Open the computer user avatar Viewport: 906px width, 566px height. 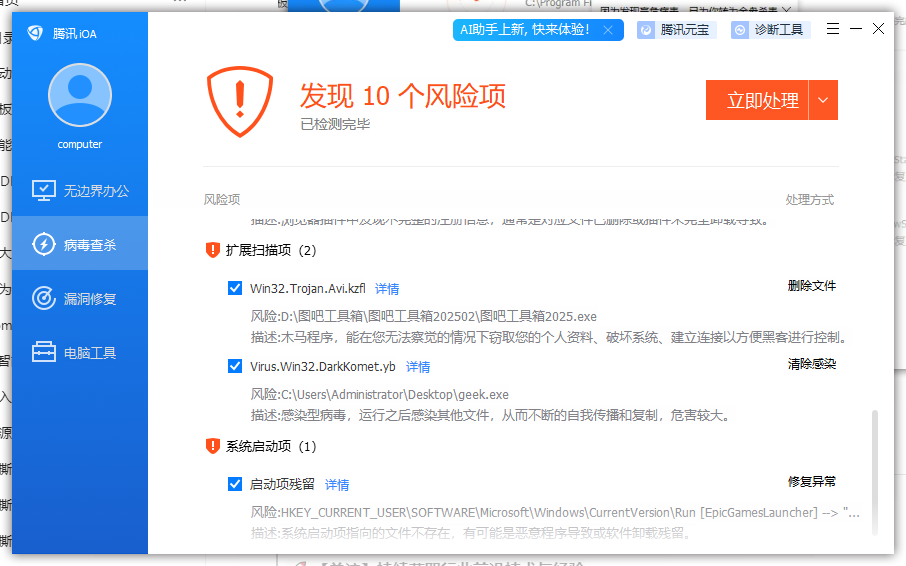[80, 95]
